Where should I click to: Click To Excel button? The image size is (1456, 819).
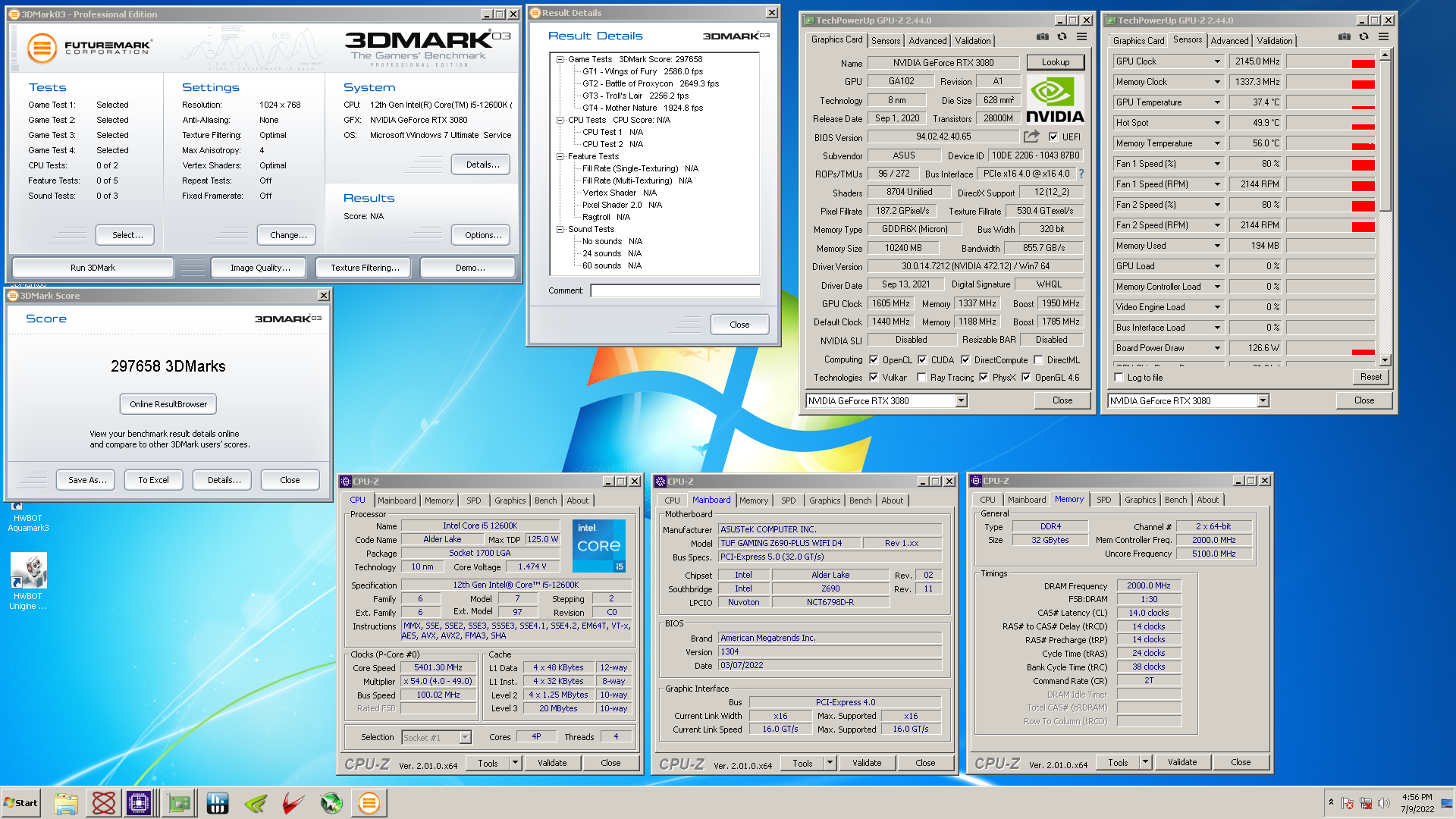click(153, 480)
